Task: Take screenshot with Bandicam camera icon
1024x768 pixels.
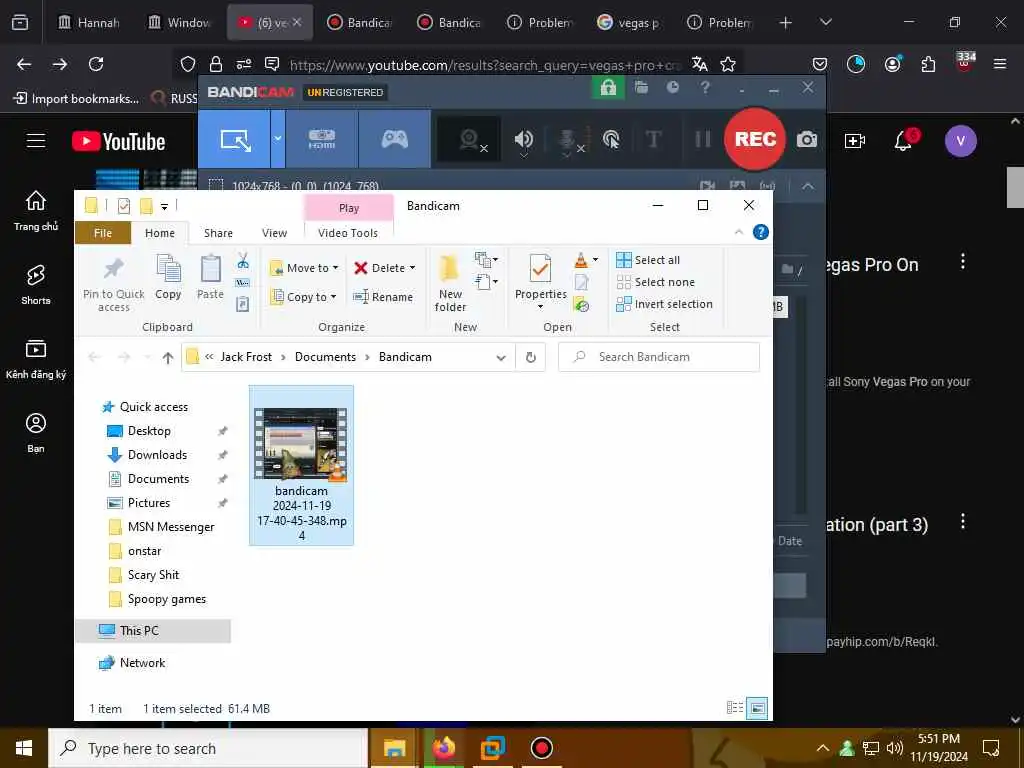Action: pyautogui.click(x=807, y=139)
